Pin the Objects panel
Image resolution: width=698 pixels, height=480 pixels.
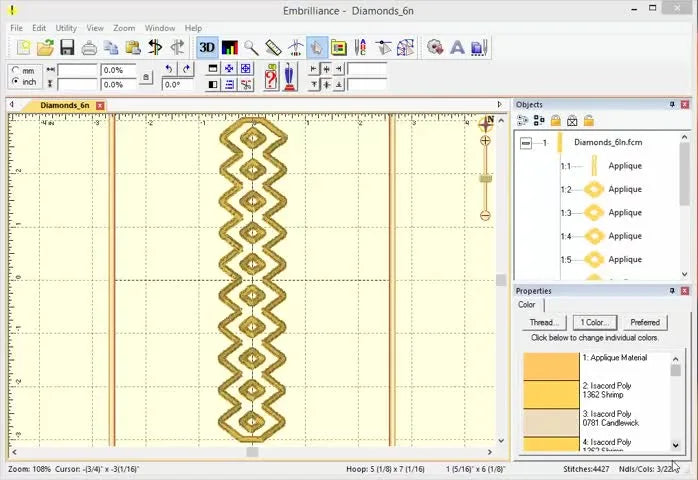coord(672,104)
